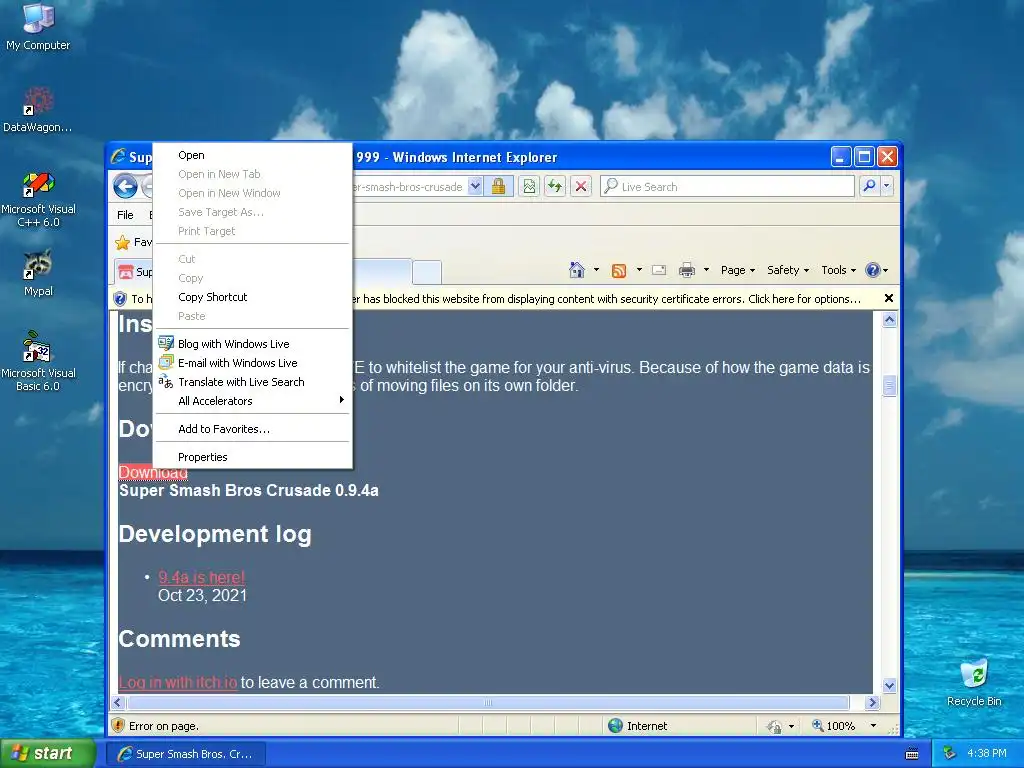
Task: Click the taskbar clock showing 4:38 PM
Action: (986, 754)
